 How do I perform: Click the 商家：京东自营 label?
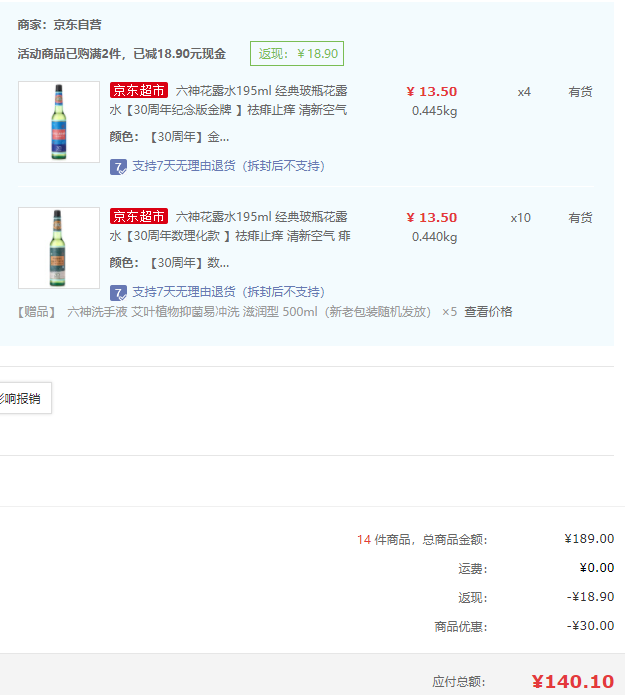[x=60, y=25]
